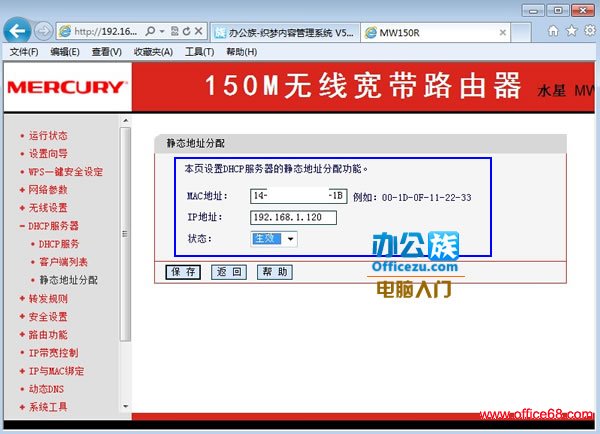Open Favorites star icon

coord(571,31)
